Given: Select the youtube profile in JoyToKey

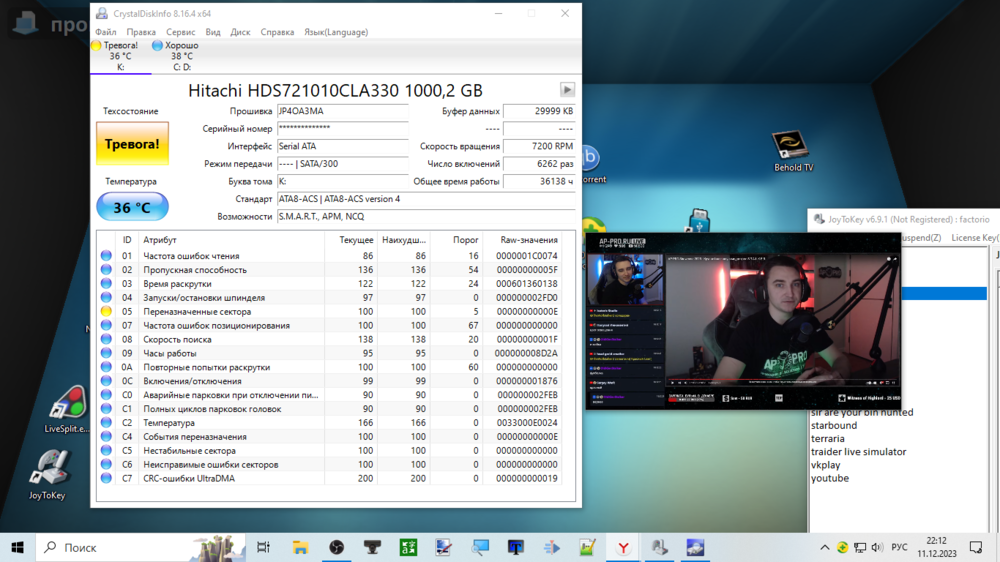Looking at the screenshot, I should pyautogui.click(x=830, y=478).
